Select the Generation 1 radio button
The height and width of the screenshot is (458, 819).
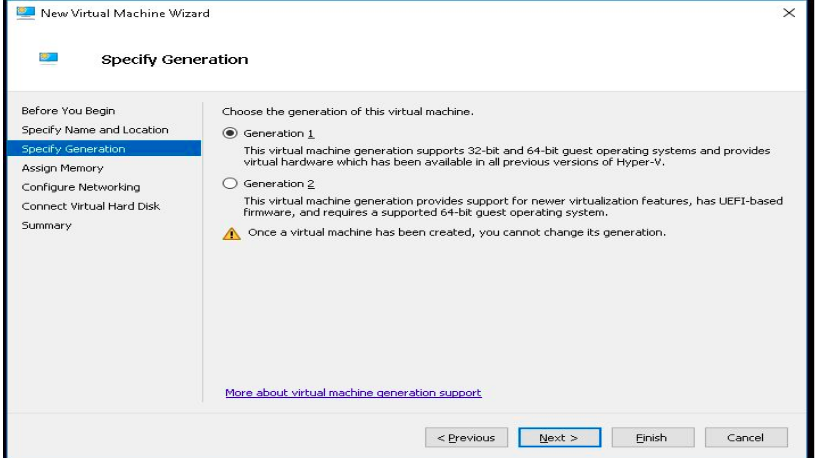pyautogui.click(x=230, y=133)
